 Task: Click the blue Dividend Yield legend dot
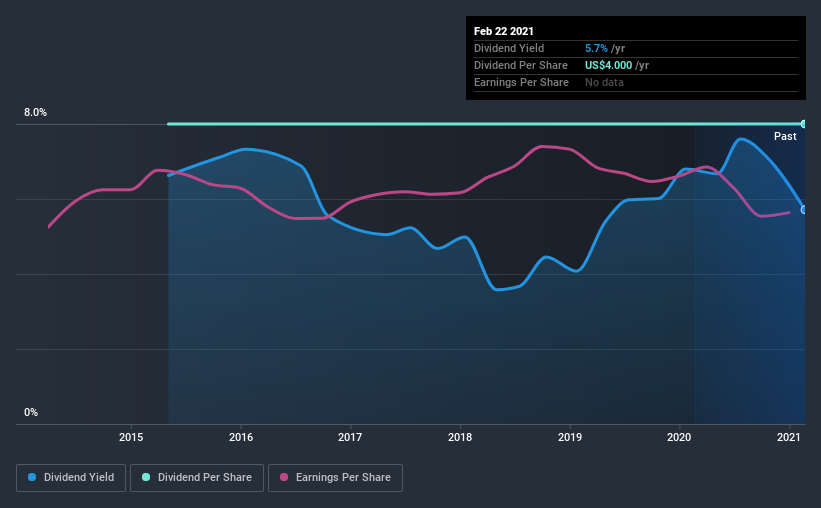[x=32, y=477]
